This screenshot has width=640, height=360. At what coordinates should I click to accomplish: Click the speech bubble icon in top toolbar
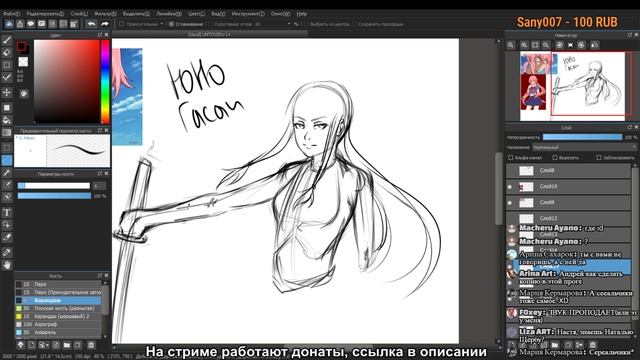tap(31, 24)
